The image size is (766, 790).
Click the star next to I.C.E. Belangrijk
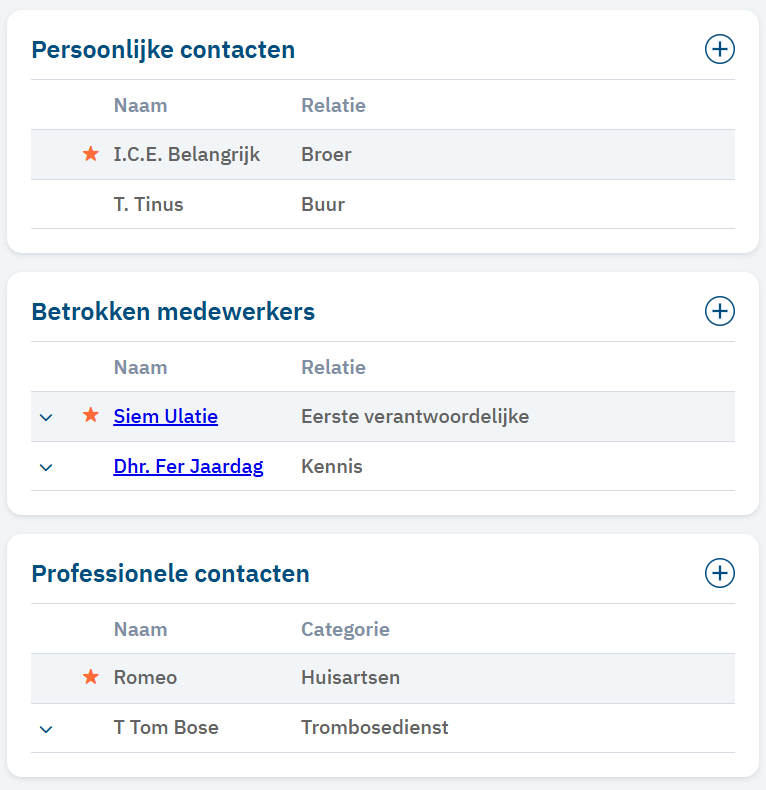(x=91, y=154)
